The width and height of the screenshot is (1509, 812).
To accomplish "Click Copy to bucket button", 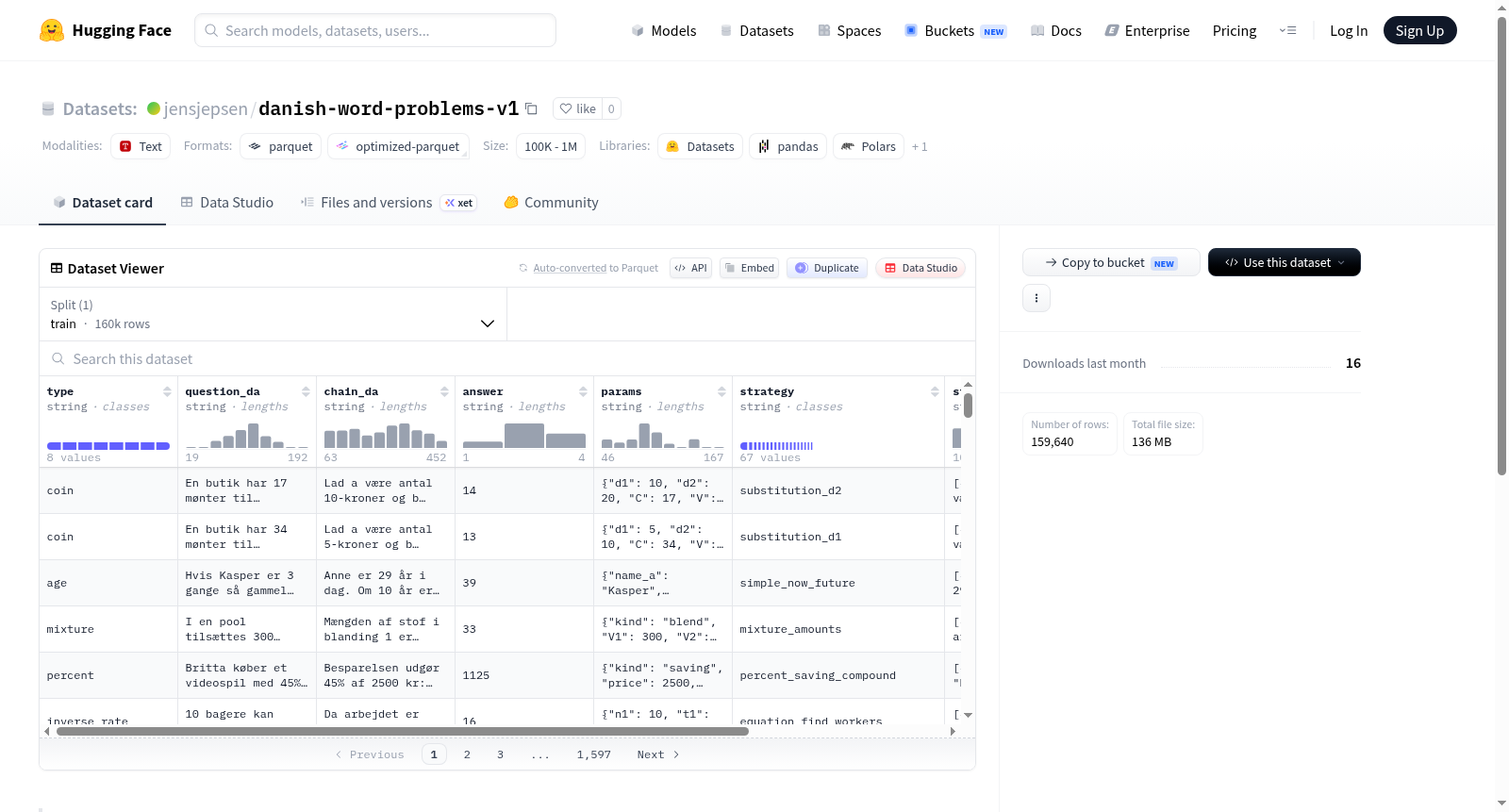I will (1111, 262).
